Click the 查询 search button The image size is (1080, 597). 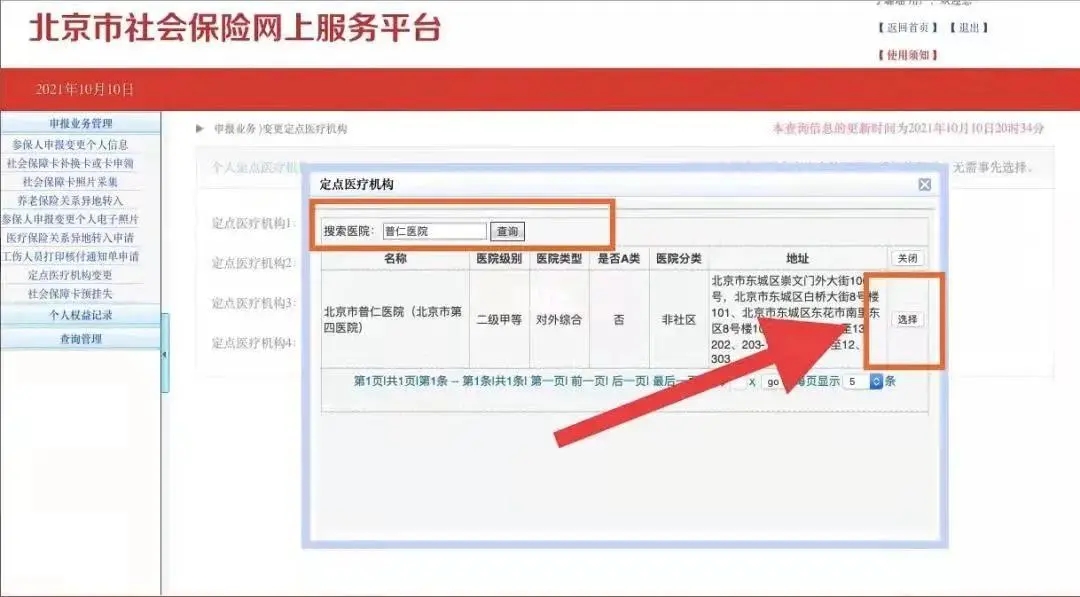click(508, 231)
